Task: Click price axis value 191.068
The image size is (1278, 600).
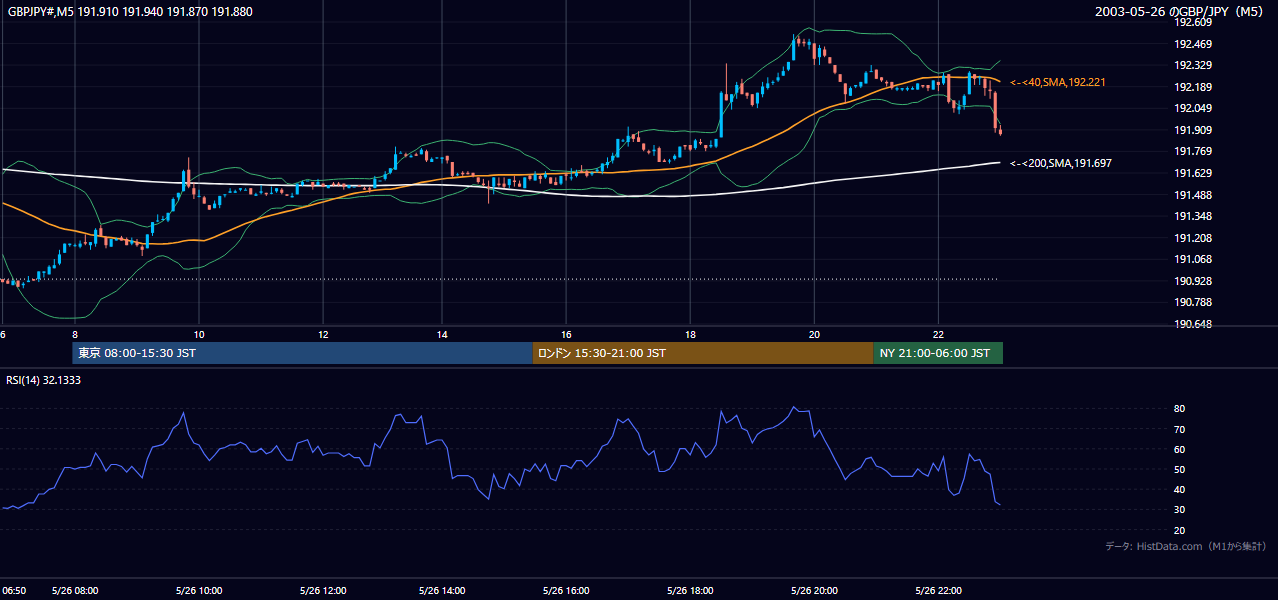Action: (x=1193, y=259)
